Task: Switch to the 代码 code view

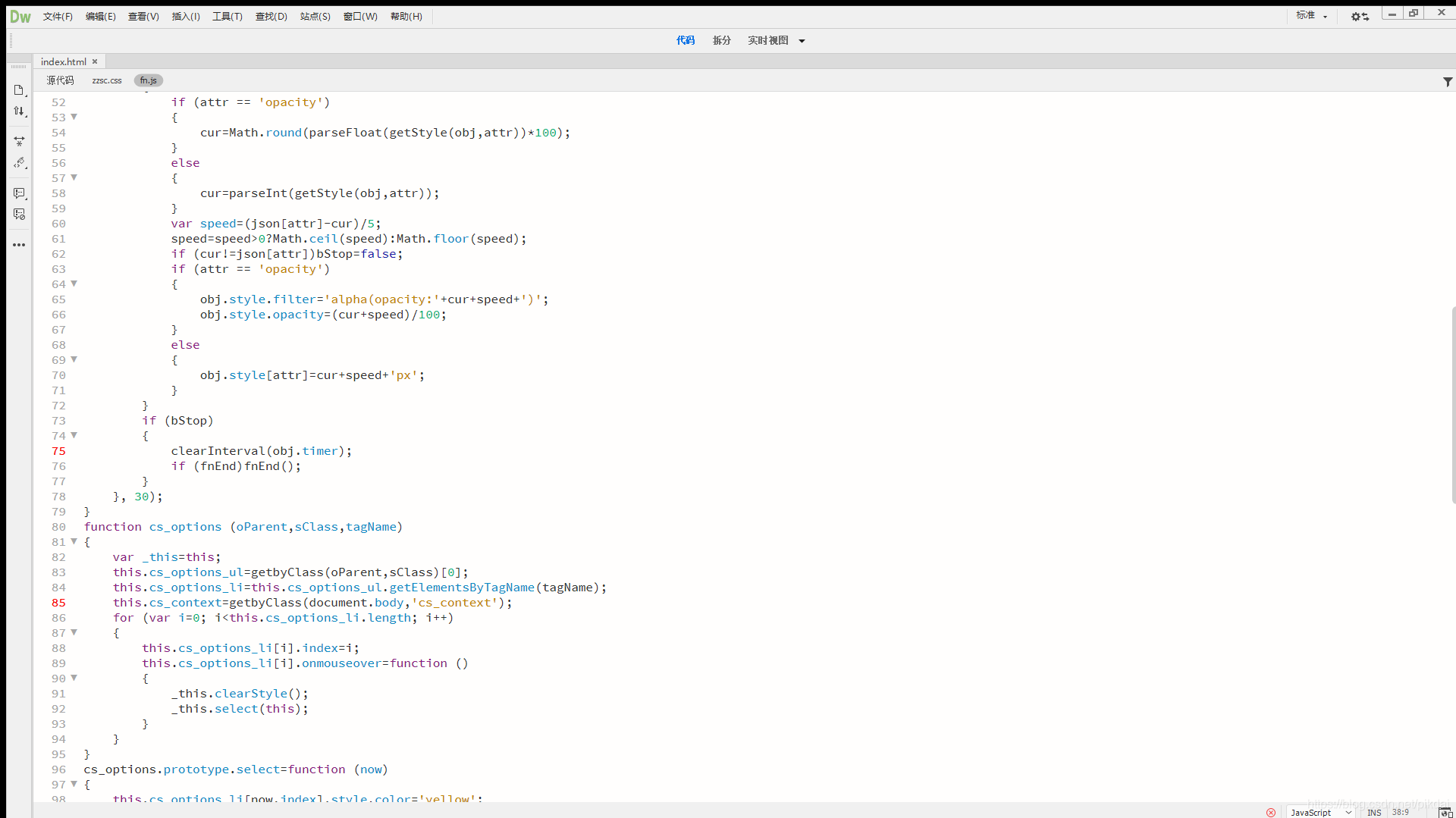Action: click(686, 41)
